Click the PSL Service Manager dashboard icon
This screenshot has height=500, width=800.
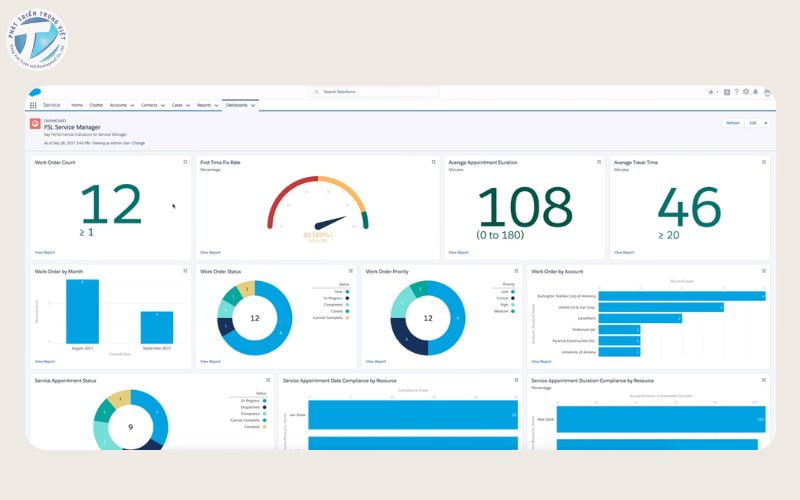[35, 124]
